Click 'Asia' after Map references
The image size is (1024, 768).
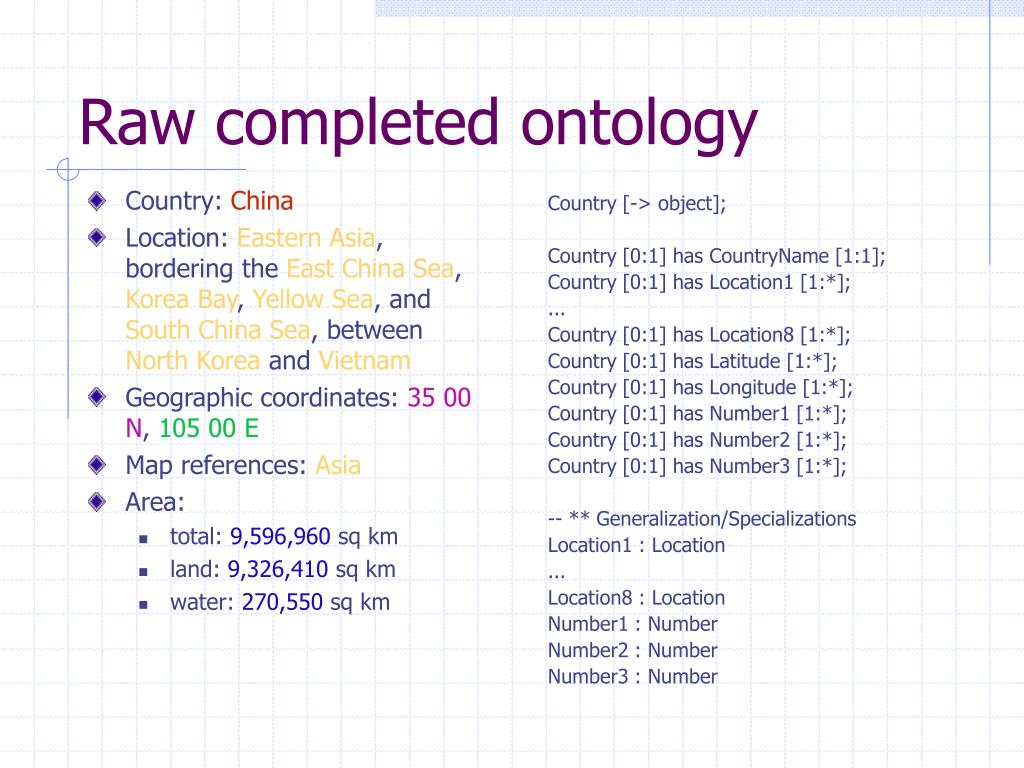pos(338,466)
